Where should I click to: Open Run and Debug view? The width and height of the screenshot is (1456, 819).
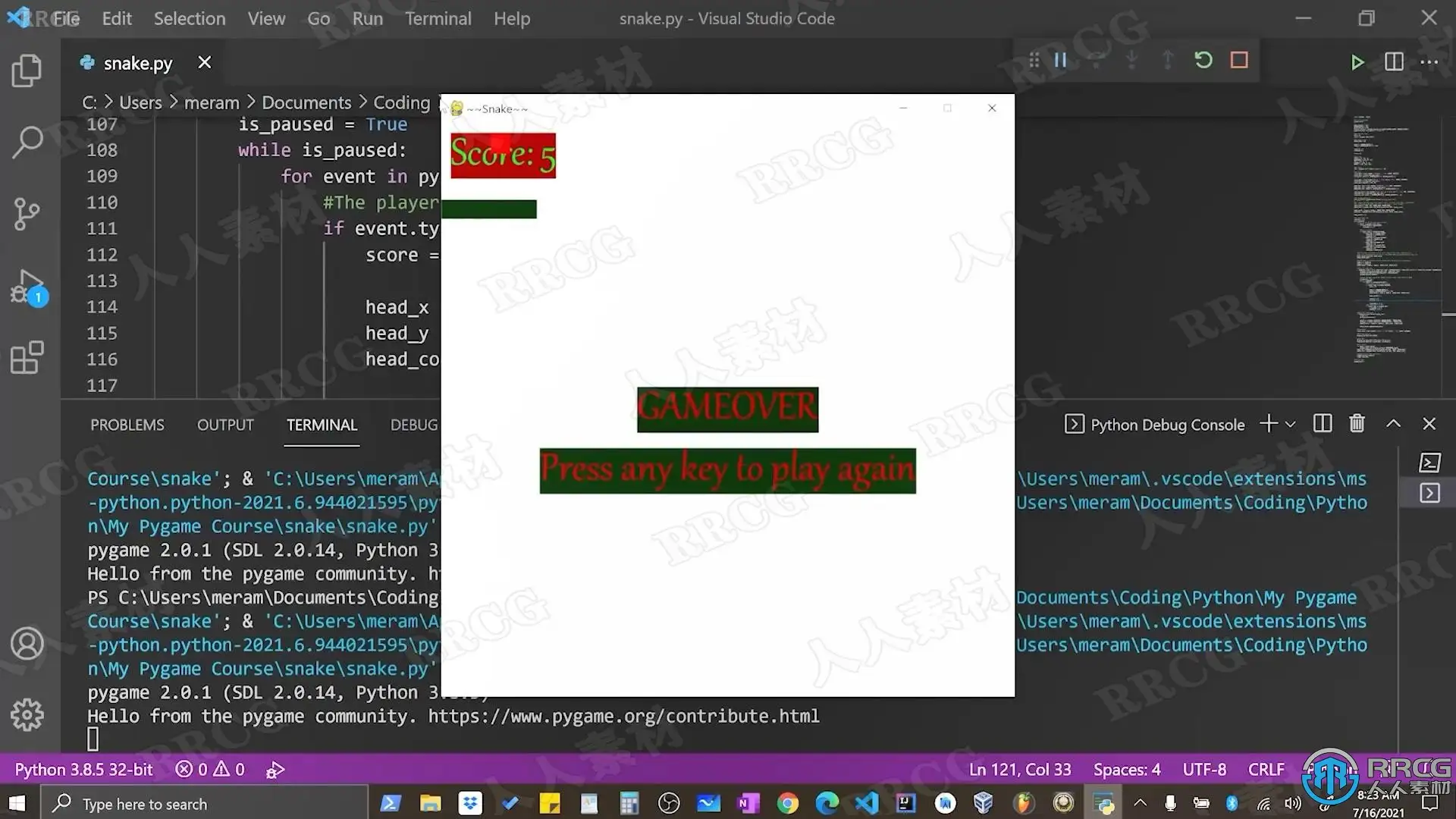(x=27, y=287)
